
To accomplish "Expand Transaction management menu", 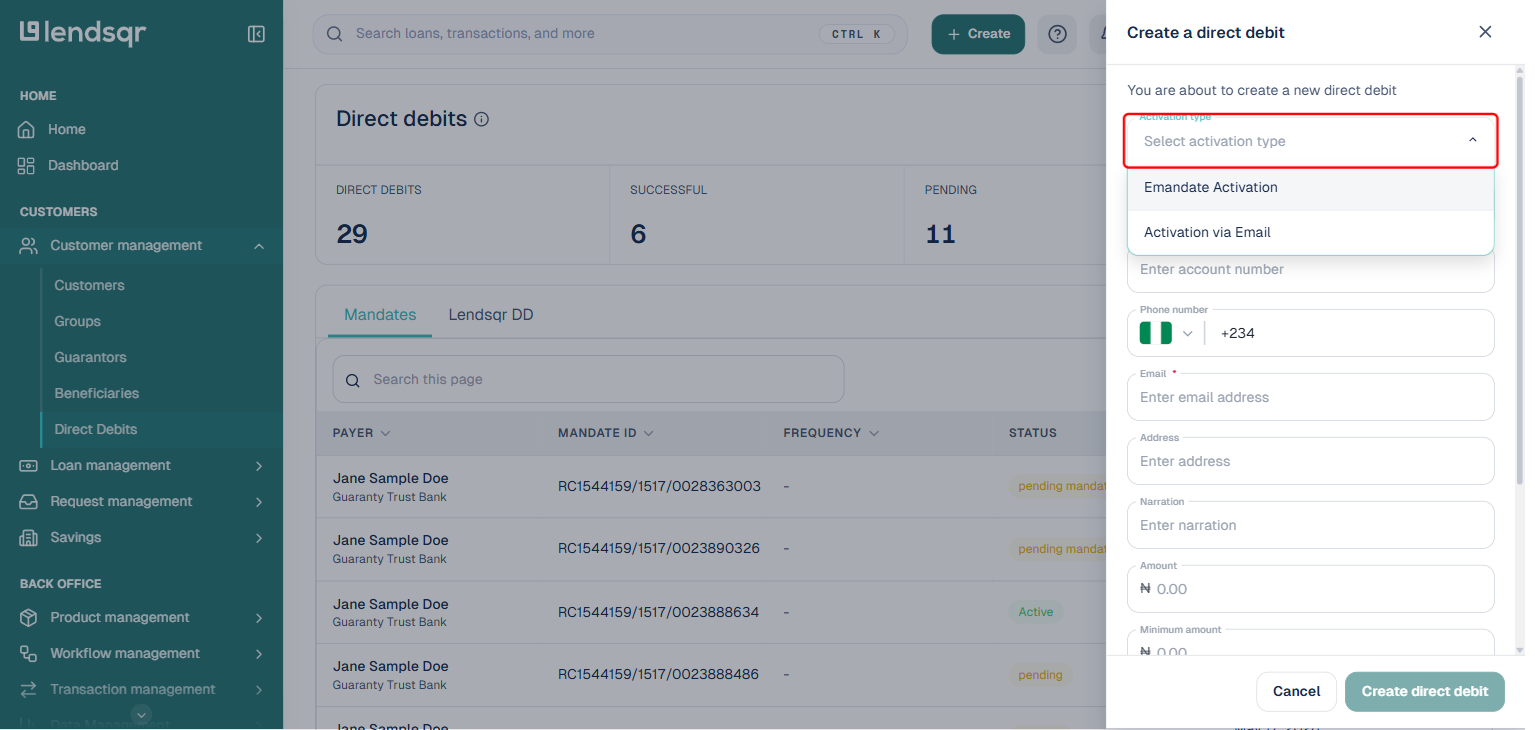I will pos(142,689).
